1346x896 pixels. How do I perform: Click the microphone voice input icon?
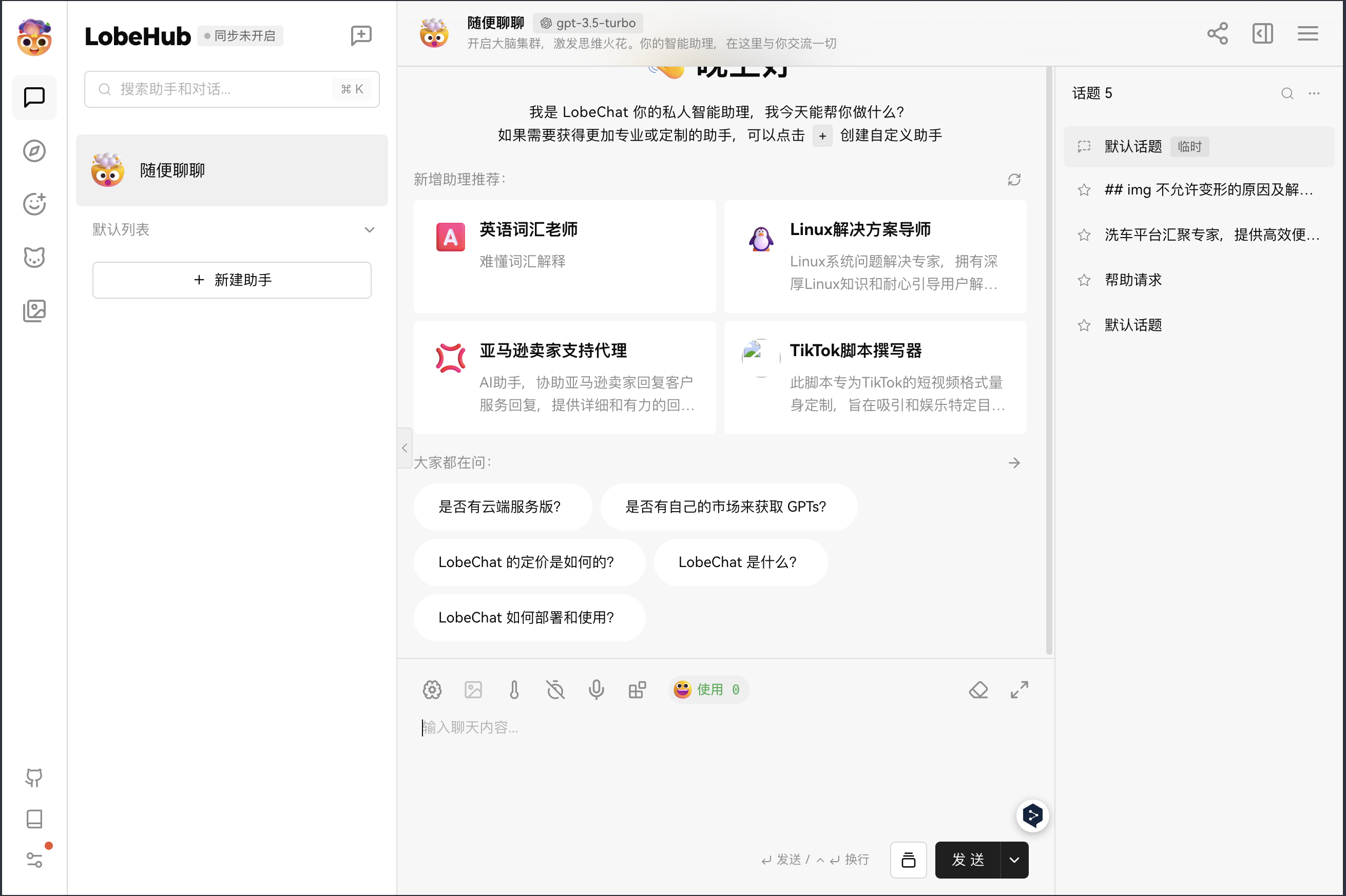596,690
